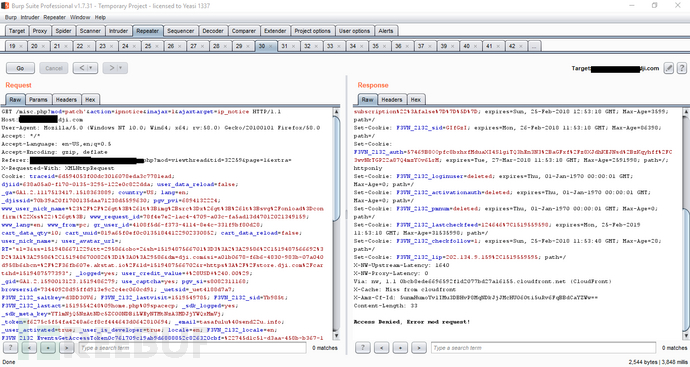Viewport: 690px width, 367px height.
Task: Close Repeater tab 32 with its x
Action: pyautogui.click(x=316, y=46)
